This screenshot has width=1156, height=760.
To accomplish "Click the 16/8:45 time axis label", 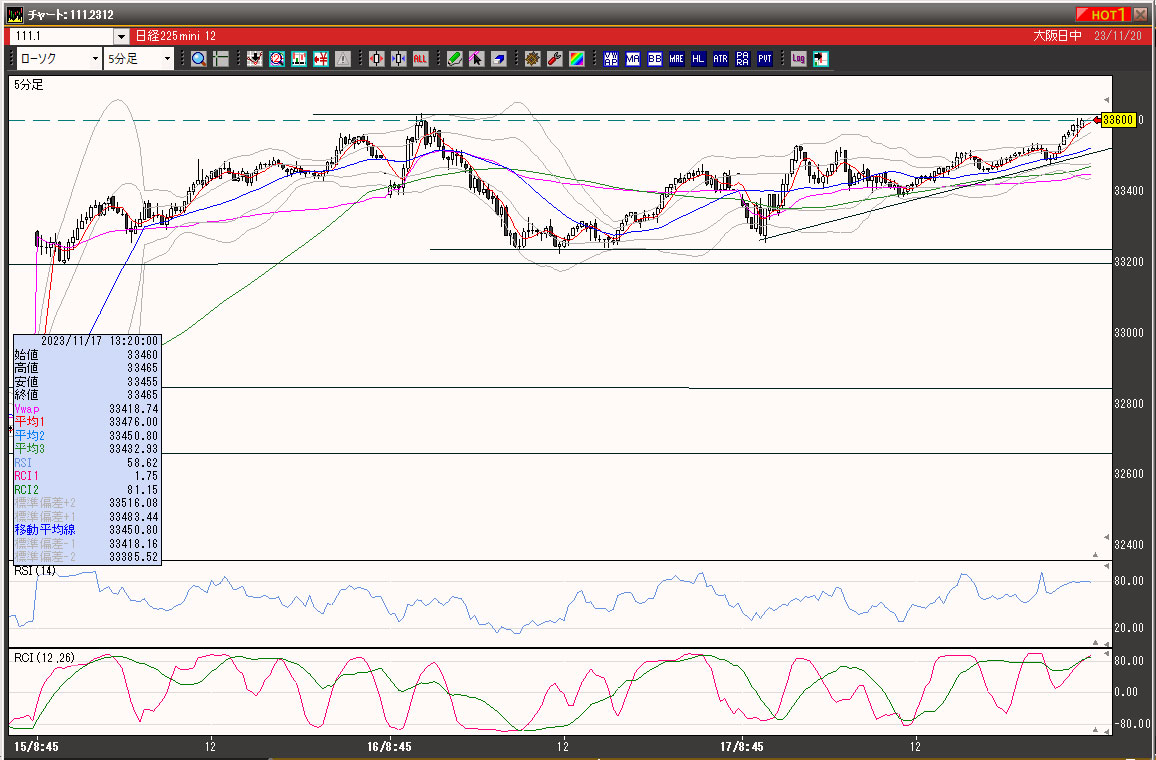I will 389,747.
